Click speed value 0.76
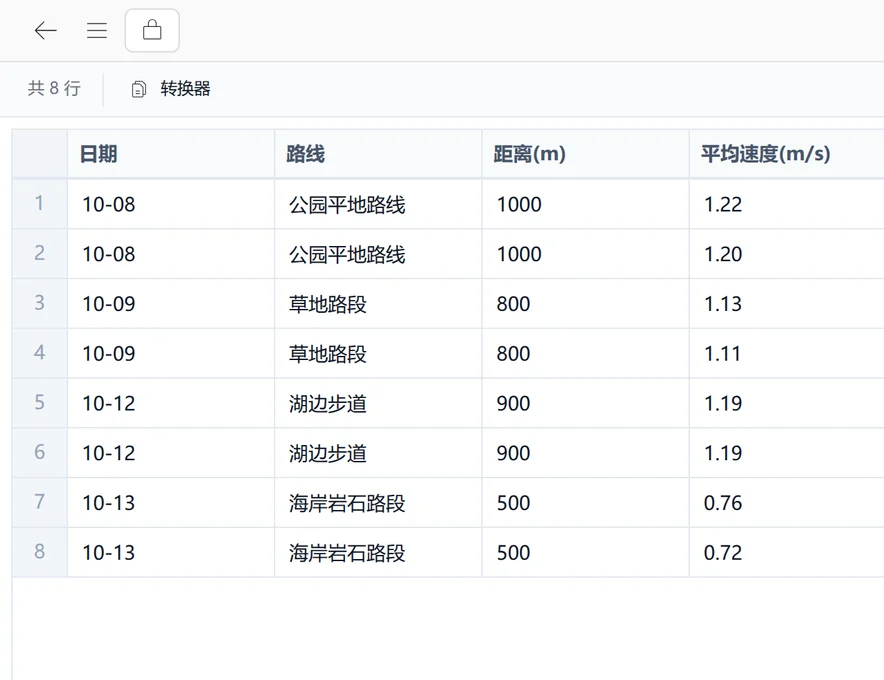This screenshot has width=884, height=680. pyautogui.click(x=723, y=502)
